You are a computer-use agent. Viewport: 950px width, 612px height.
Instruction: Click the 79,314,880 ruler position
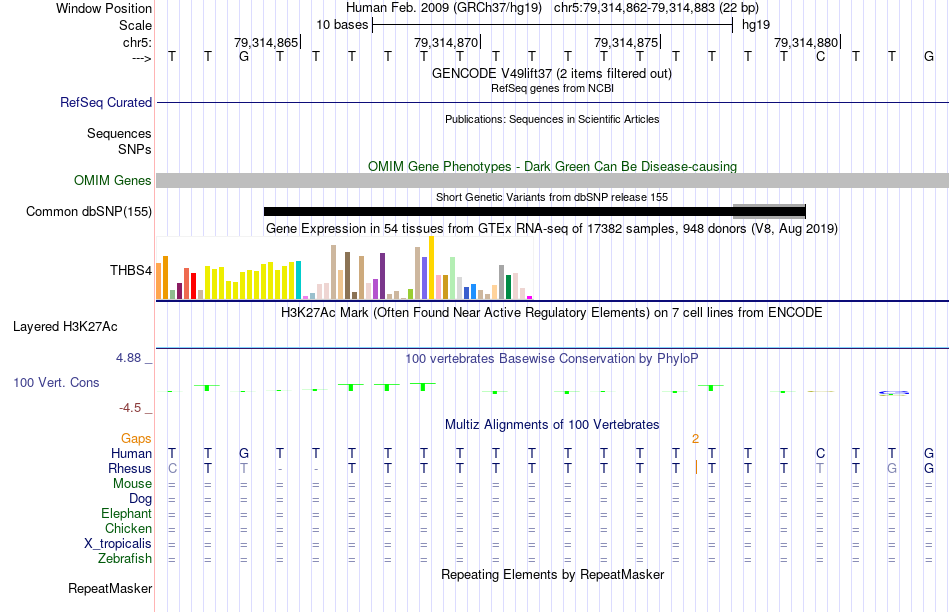coord(806,42)
